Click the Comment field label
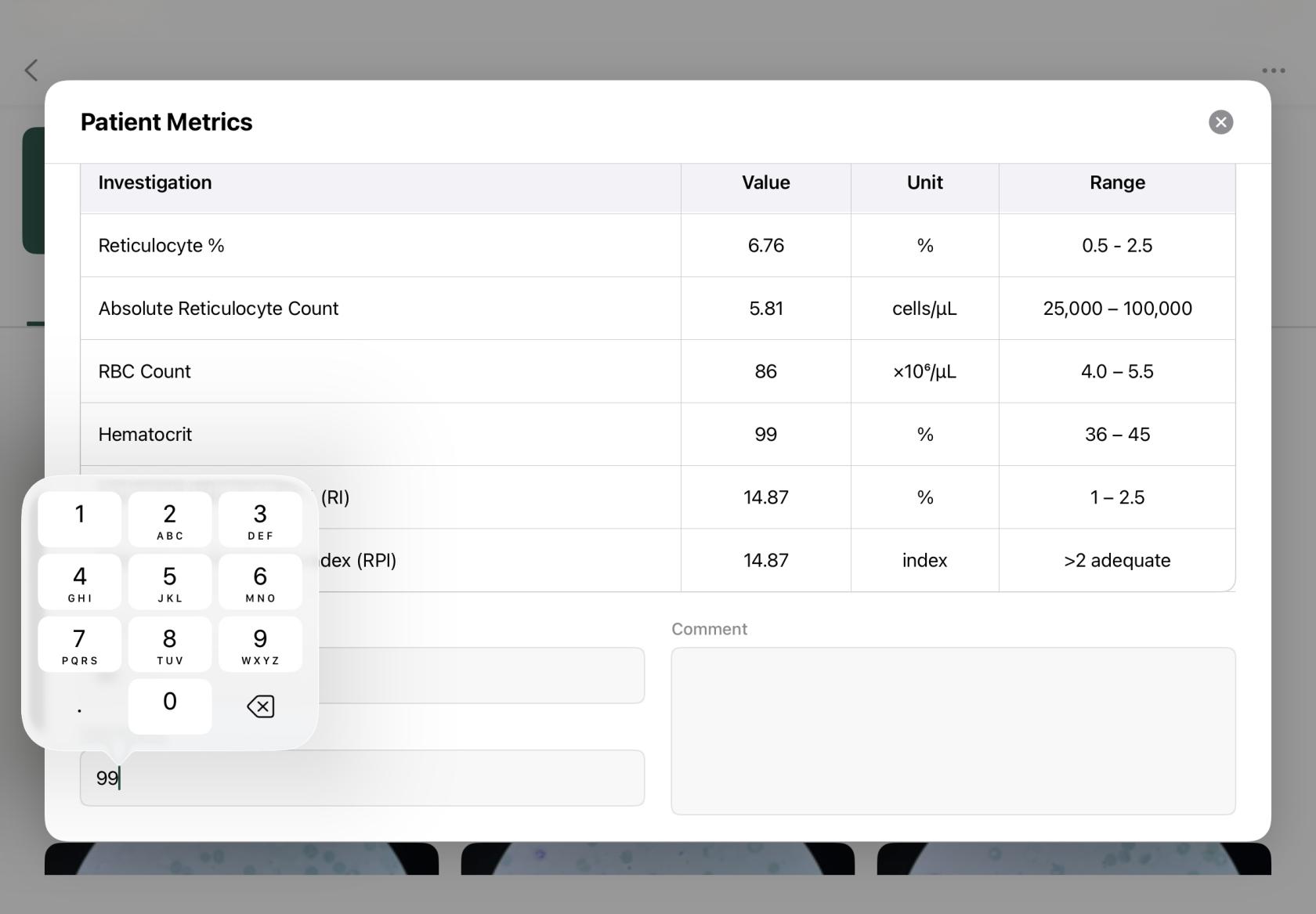The width and height of the screenshot is (1316, 914). point(709,629)
